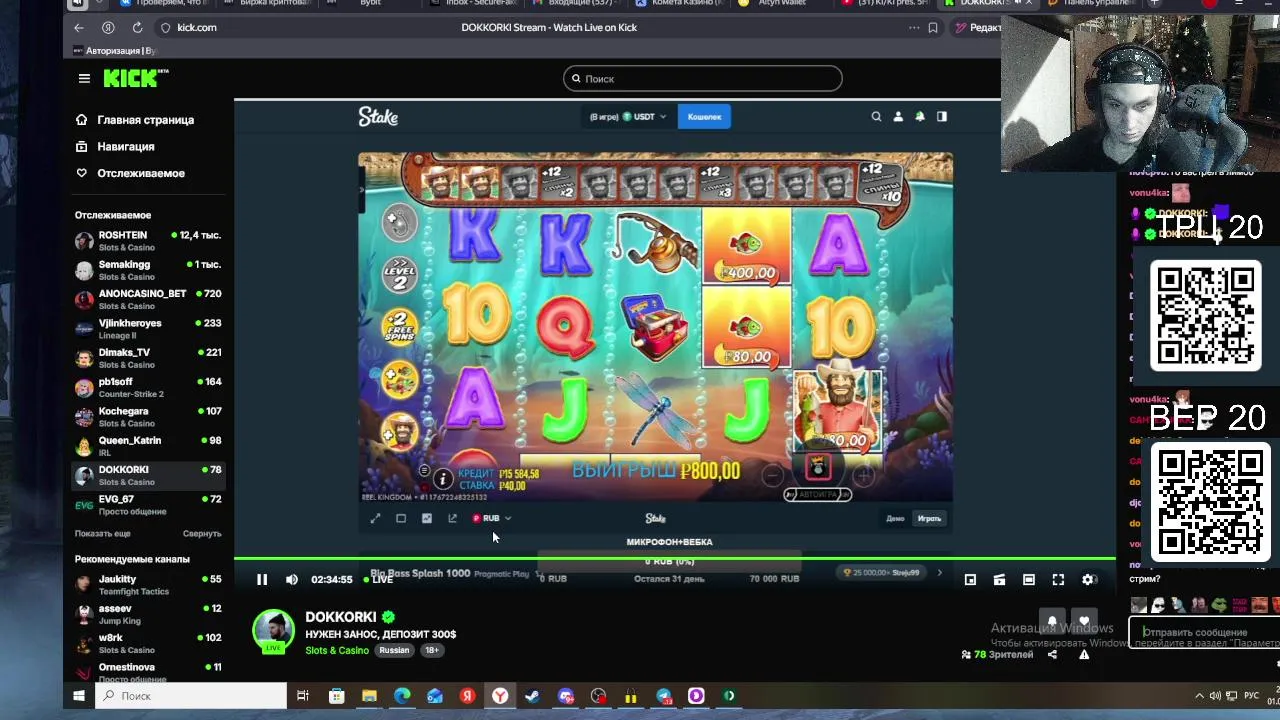Open w8rk recommended channel
The image size is (1280, 720).
point(148,643)
